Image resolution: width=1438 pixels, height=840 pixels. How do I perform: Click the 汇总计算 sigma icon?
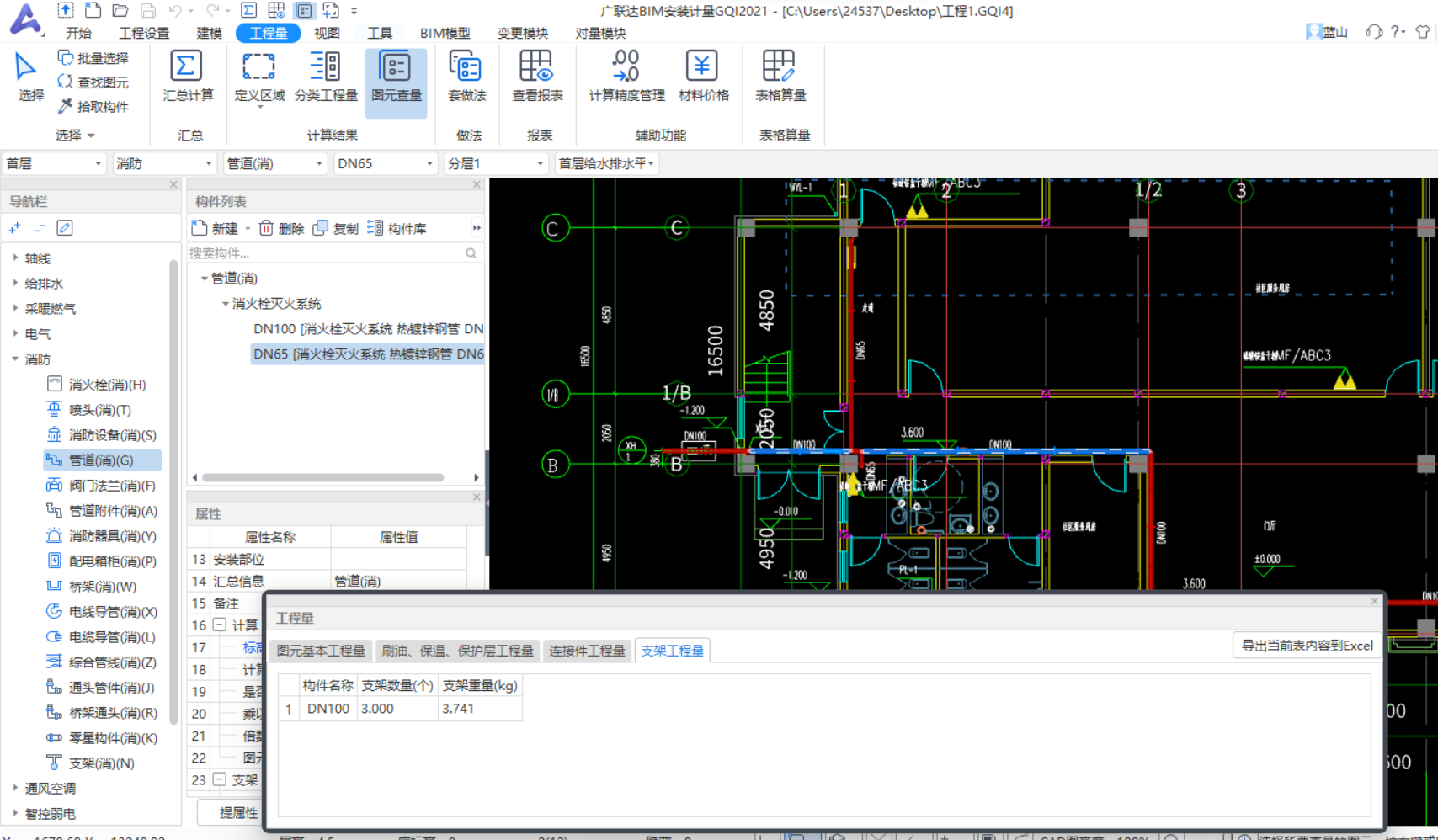(x=186, y=66)
